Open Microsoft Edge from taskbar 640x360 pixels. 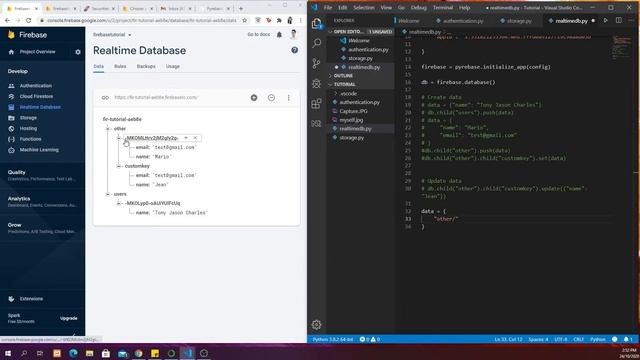pos(73,353)
